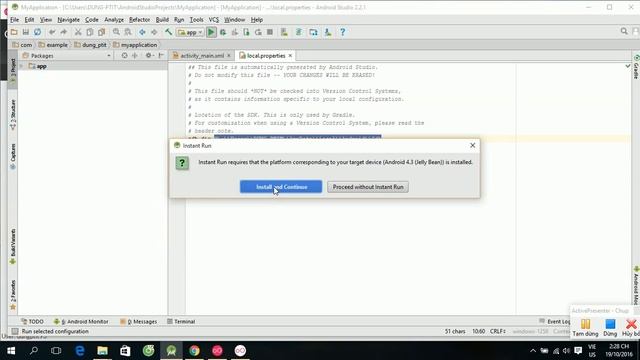Click the Make Project hammer icon

168,32
